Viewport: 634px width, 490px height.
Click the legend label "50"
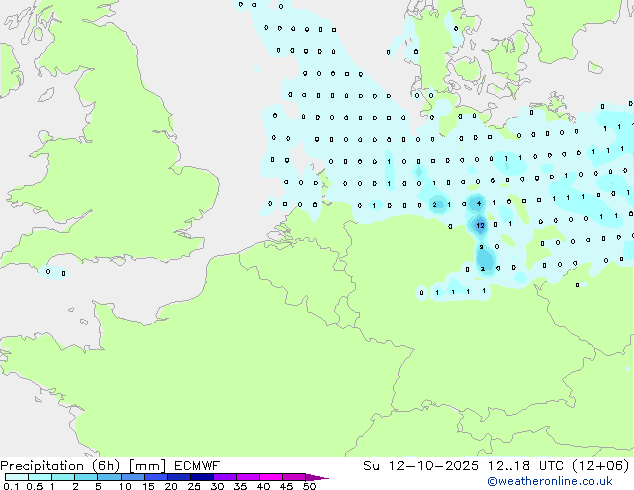(309, 486)
